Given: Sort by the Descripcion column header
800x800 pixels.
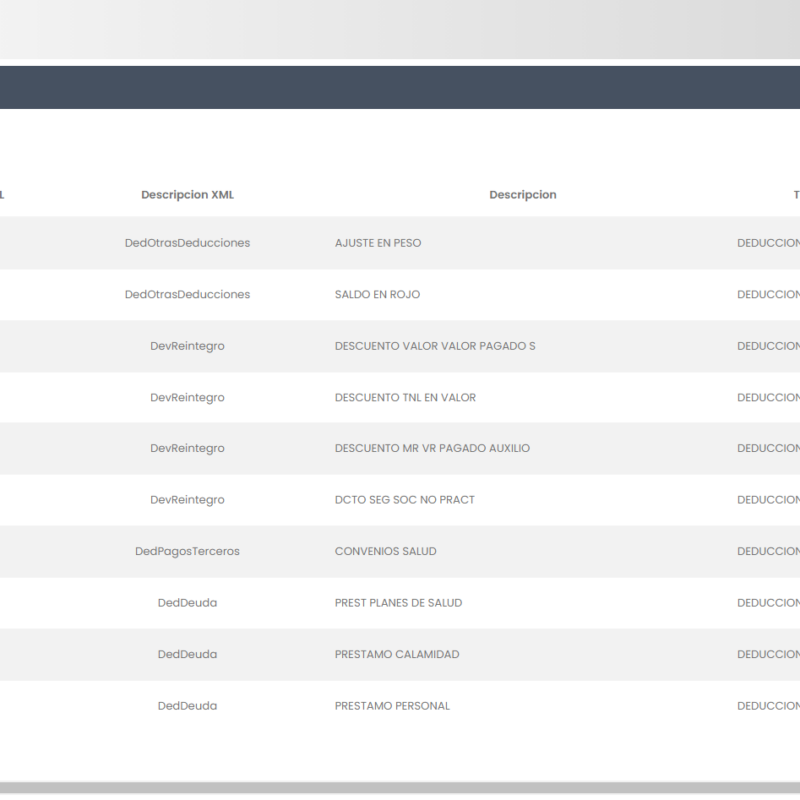Looking at the screenshot, I should (522, 195).
